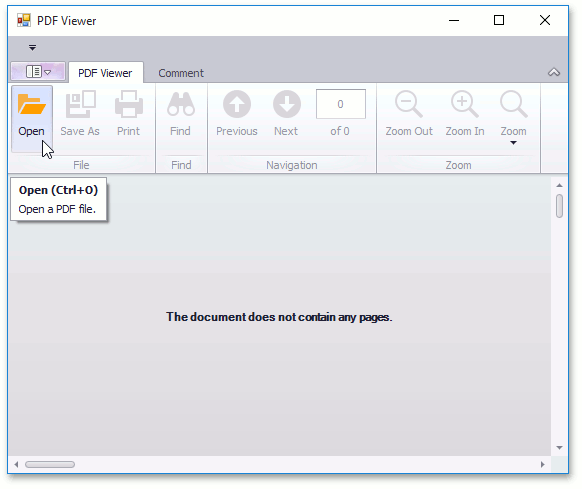The width and height of the screenshot is (582, 489).
Task: Click the Zoom Out magnifier
Action: [409, 104]
